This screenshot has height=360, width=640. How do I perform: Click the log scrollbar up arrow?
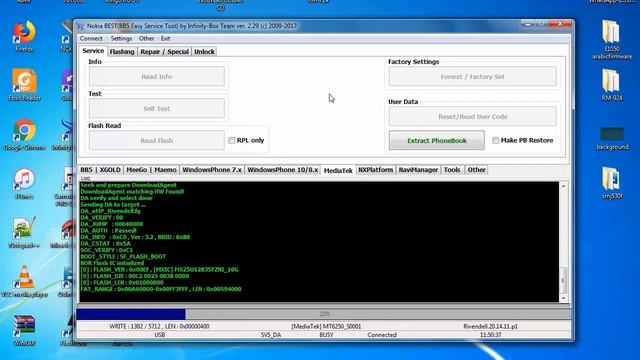(563, 186)
